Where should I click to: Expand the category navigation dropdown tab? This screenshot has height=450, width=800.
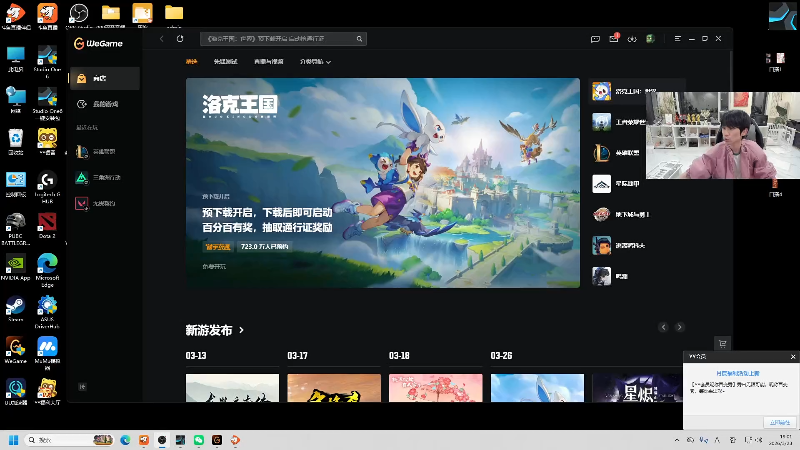pyautogui.click(x=315, y=62)
